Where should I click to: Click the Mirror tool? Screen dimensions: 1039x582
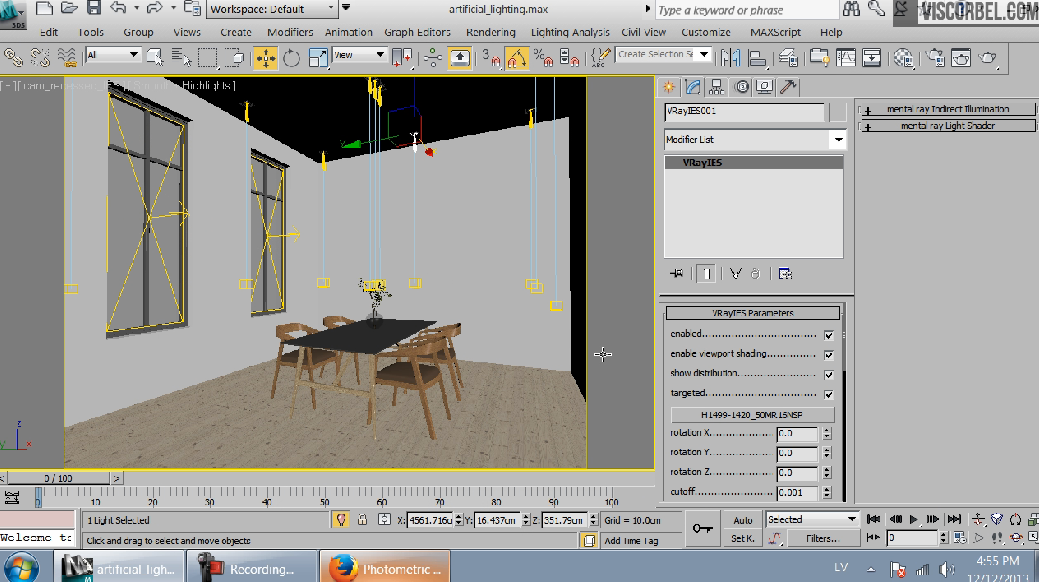point(730,58)
